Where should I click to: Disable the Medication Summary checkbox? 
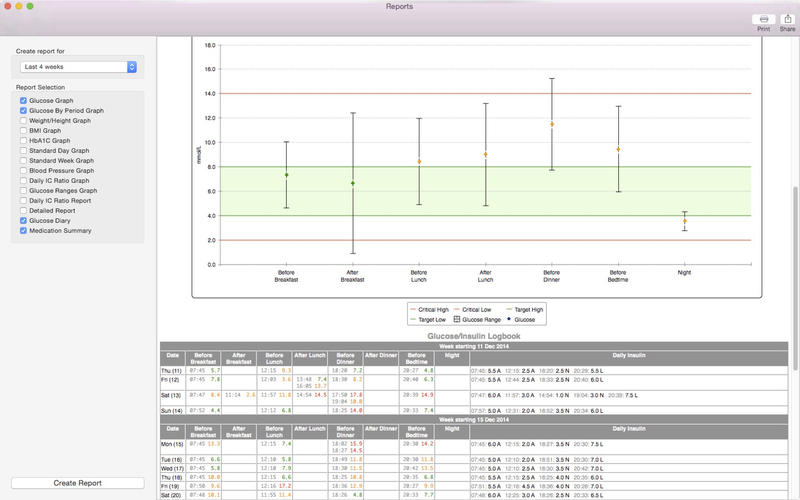23,231
